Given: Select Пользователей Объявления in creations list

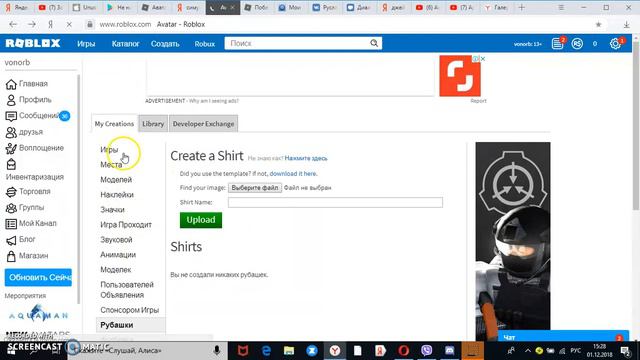Looking at the screenshot, I should coord(127,290).
